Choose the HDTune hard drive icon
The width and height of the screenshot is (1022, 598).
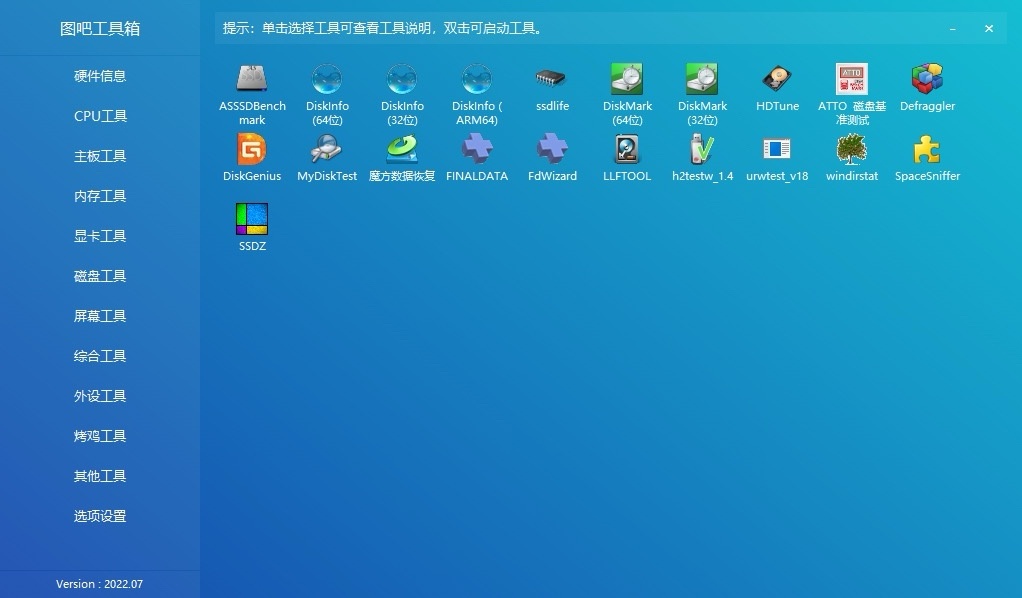click(777, 79)
